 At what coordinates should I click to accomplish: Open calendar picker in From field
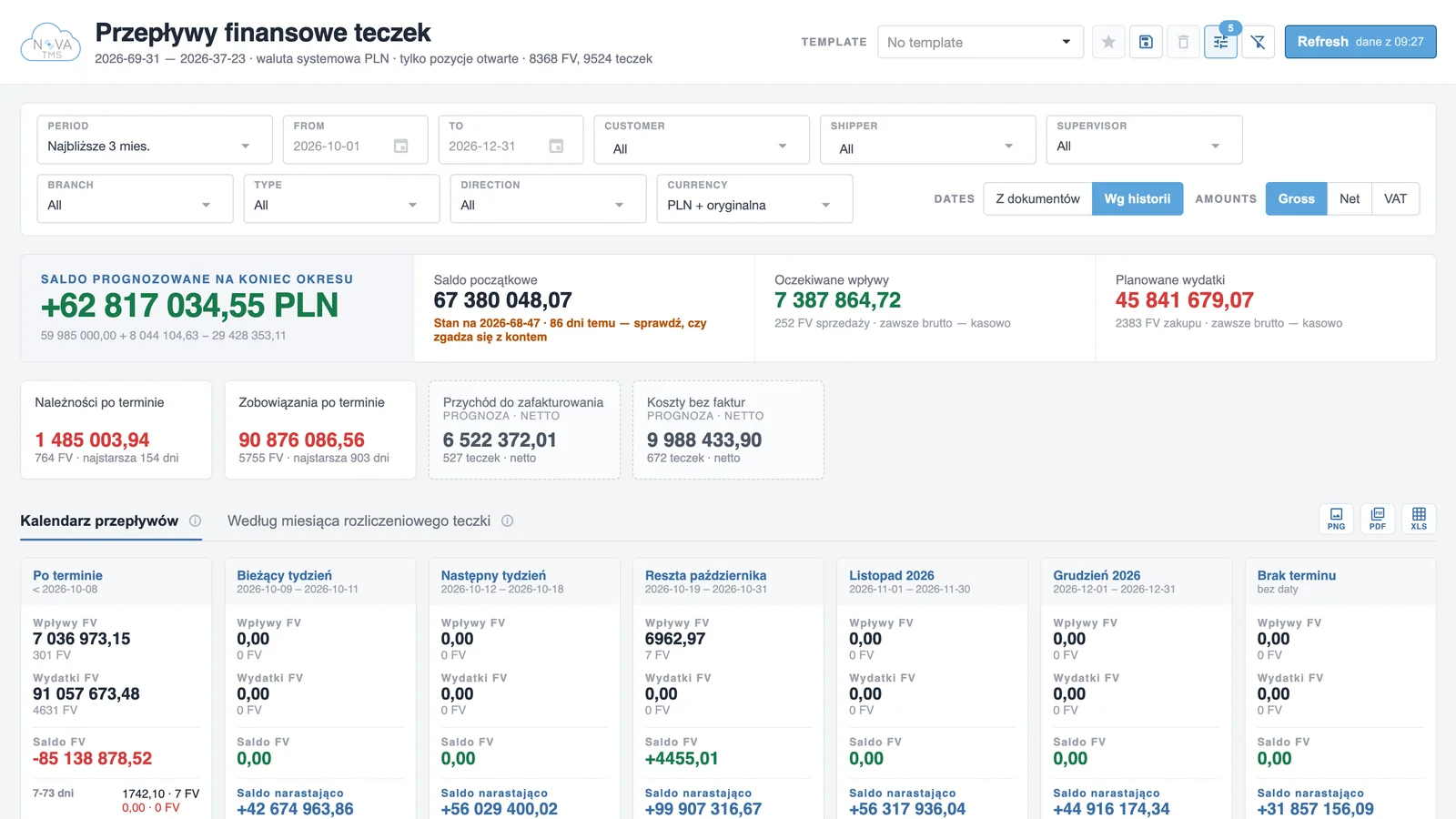coord(400,146)
